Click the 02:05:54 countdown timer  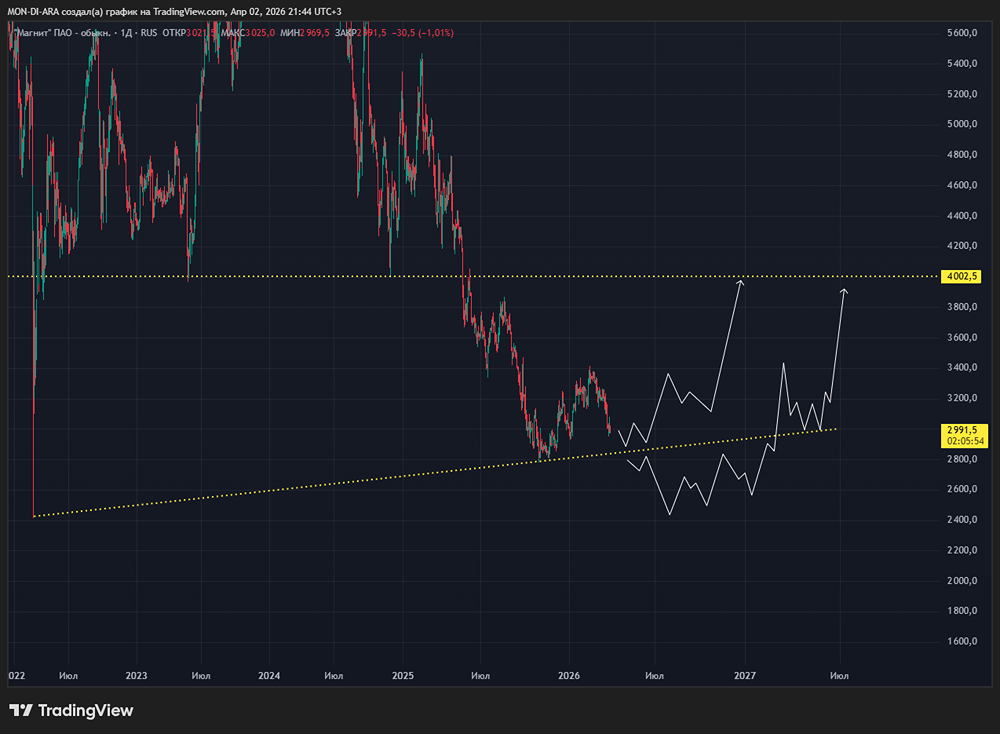click(x=965, y=441)
